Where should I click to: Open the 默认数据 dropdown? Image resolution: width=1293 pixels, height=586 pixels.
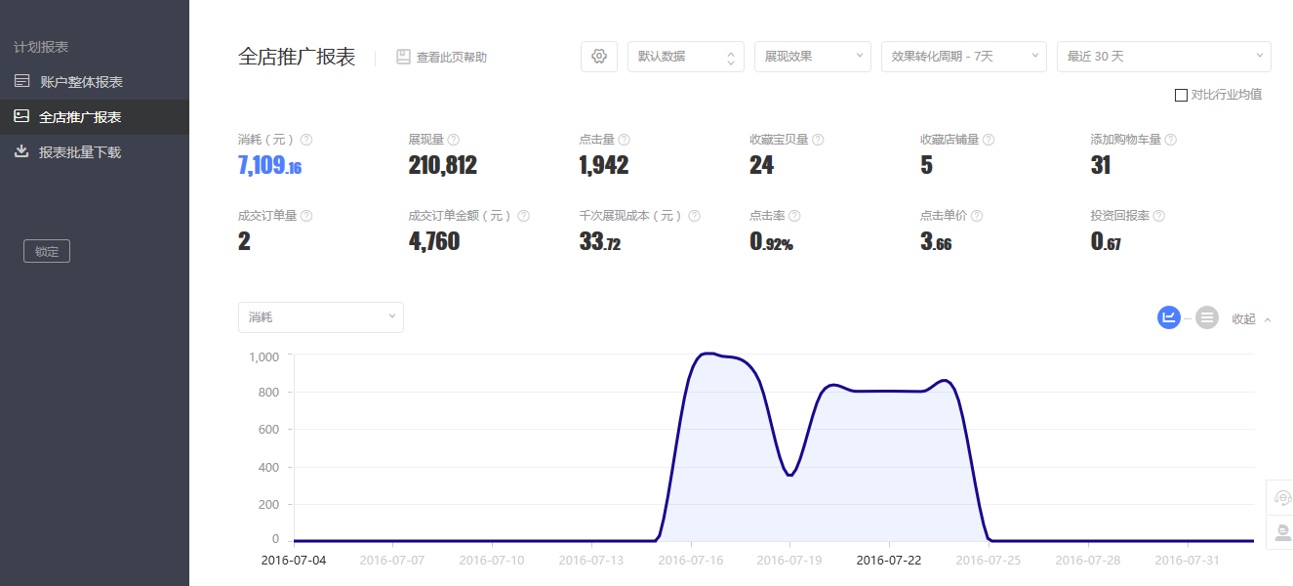(686, 56)
